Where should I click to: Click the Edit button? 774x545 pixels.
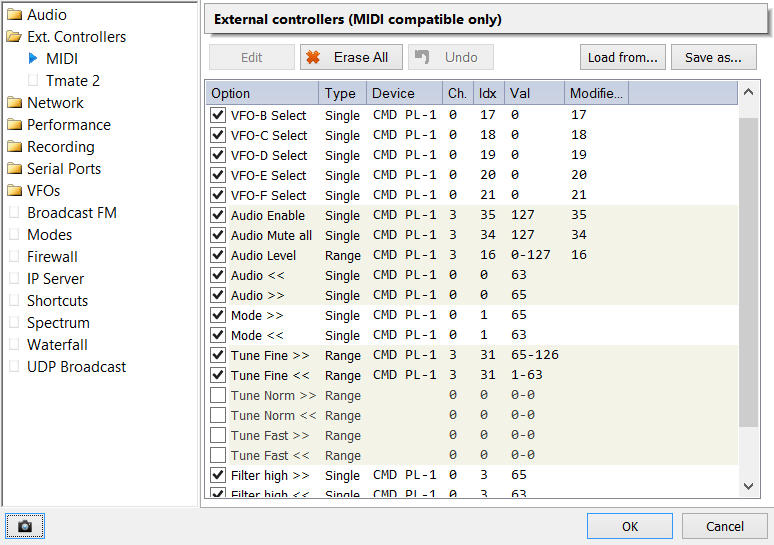(252, 57)
